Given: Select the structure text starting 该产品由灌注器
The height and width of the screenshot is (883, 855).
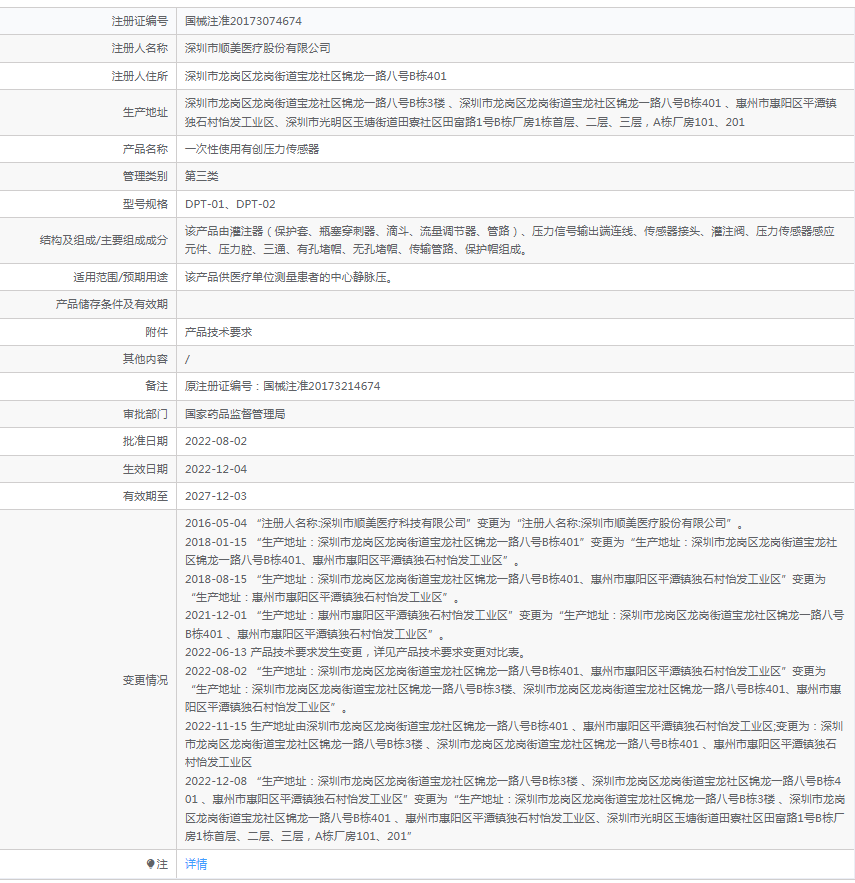Looking at the screenshot, I should coord(510,240).
